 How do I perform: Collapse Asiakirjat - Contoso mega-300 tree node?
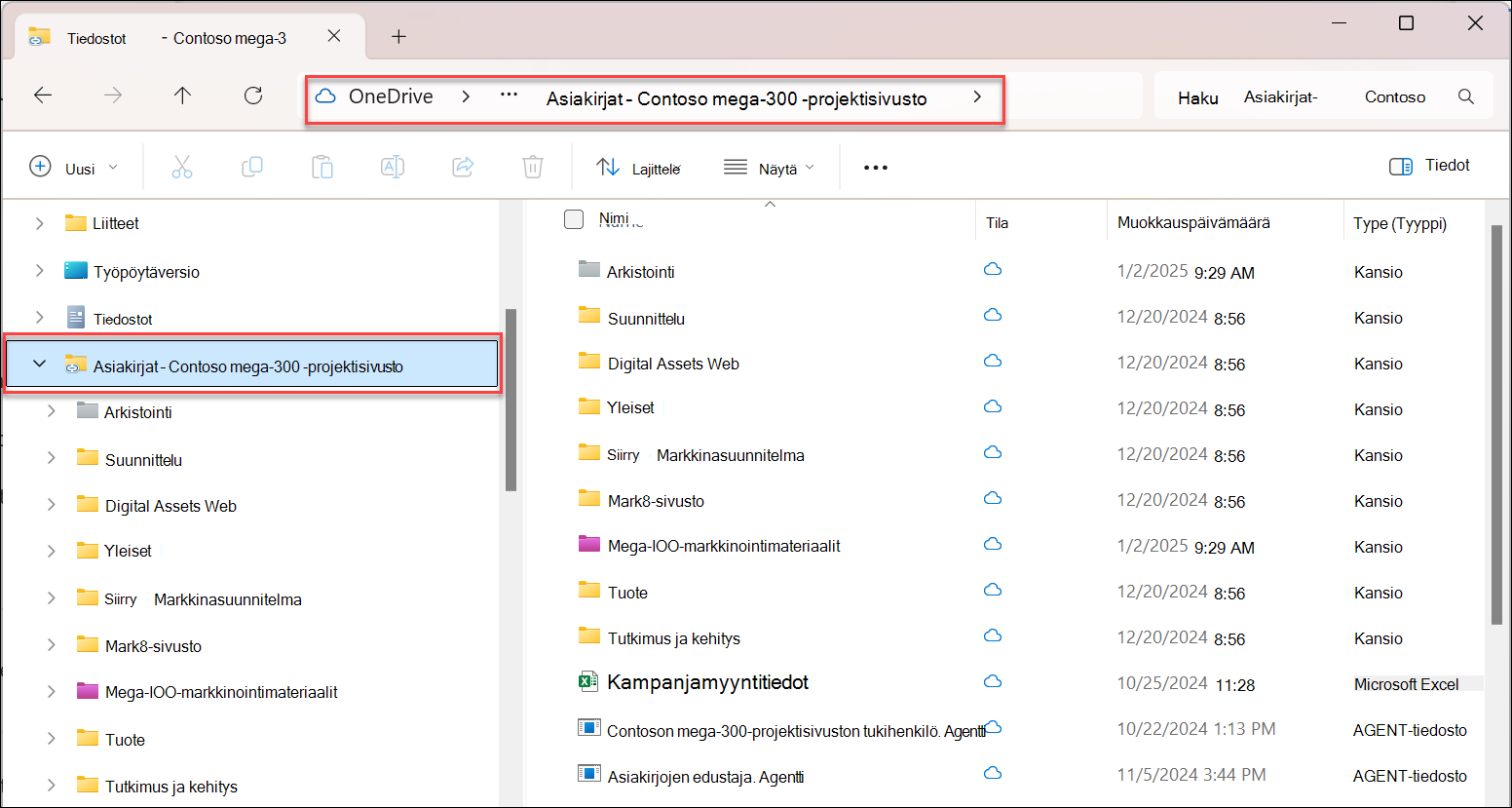pos(39,364)
